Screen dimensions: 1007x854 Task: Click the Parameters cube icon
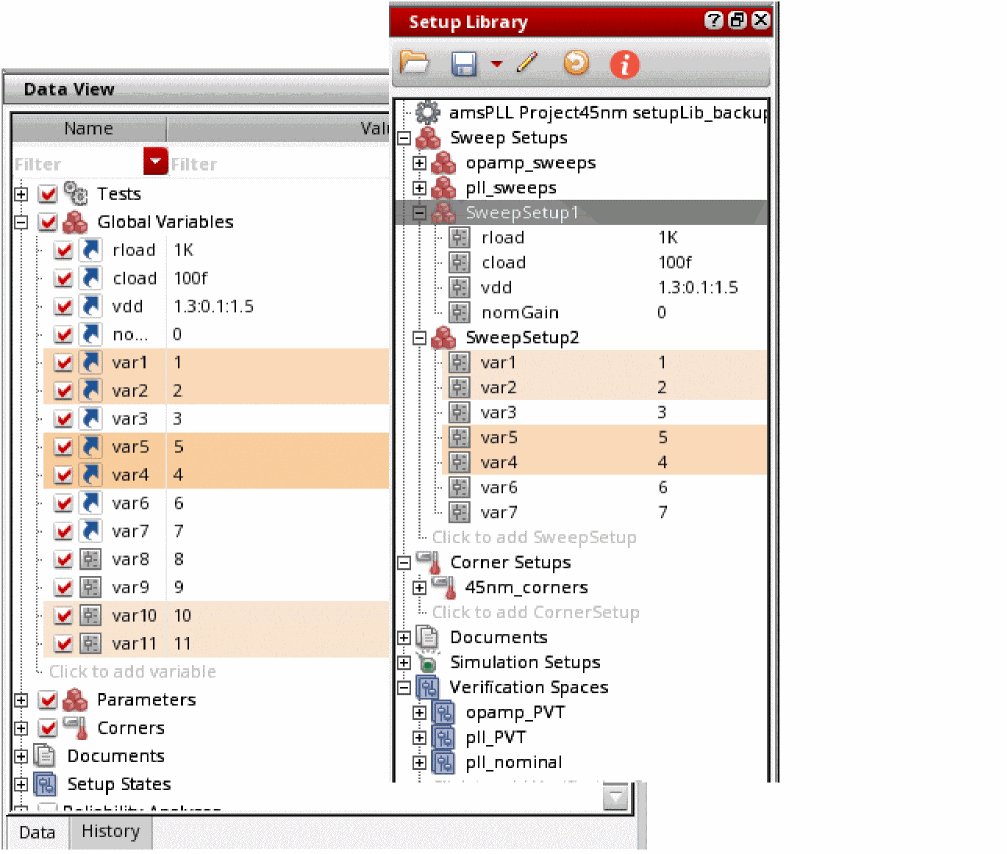(x=75, y=699)
